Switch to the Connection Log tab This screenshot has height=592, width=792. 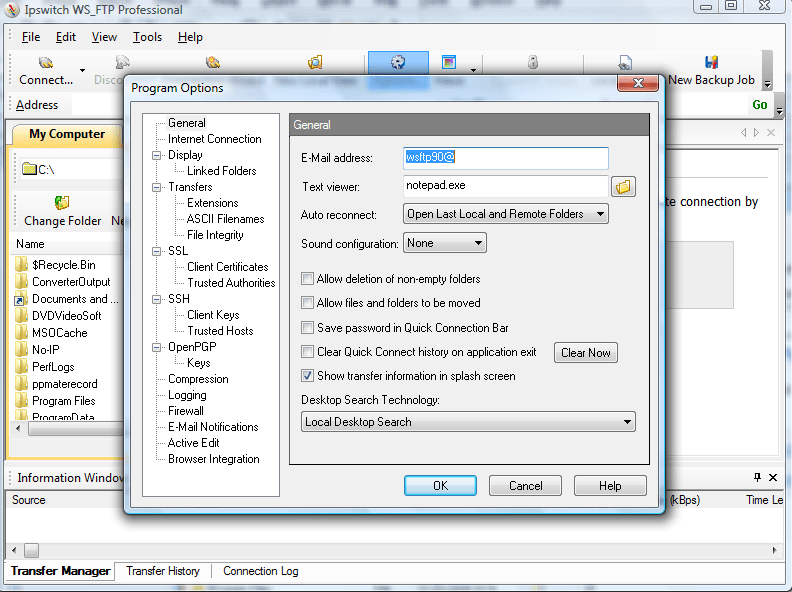[261, 571]
